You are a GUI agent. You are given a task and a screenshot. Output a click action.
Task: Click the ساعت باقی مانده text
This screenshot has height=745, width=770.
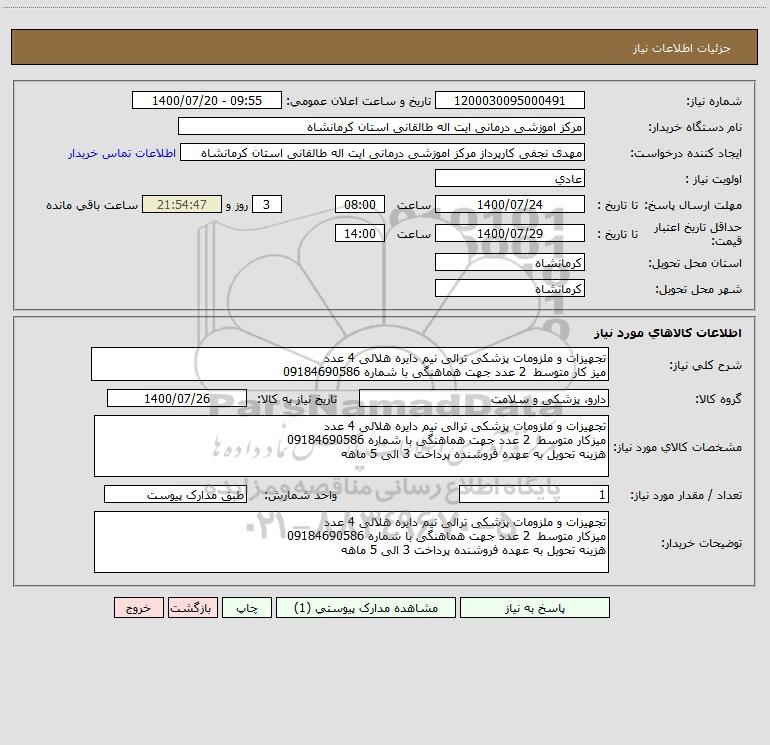pyautogui.click(x=92, y=205)
